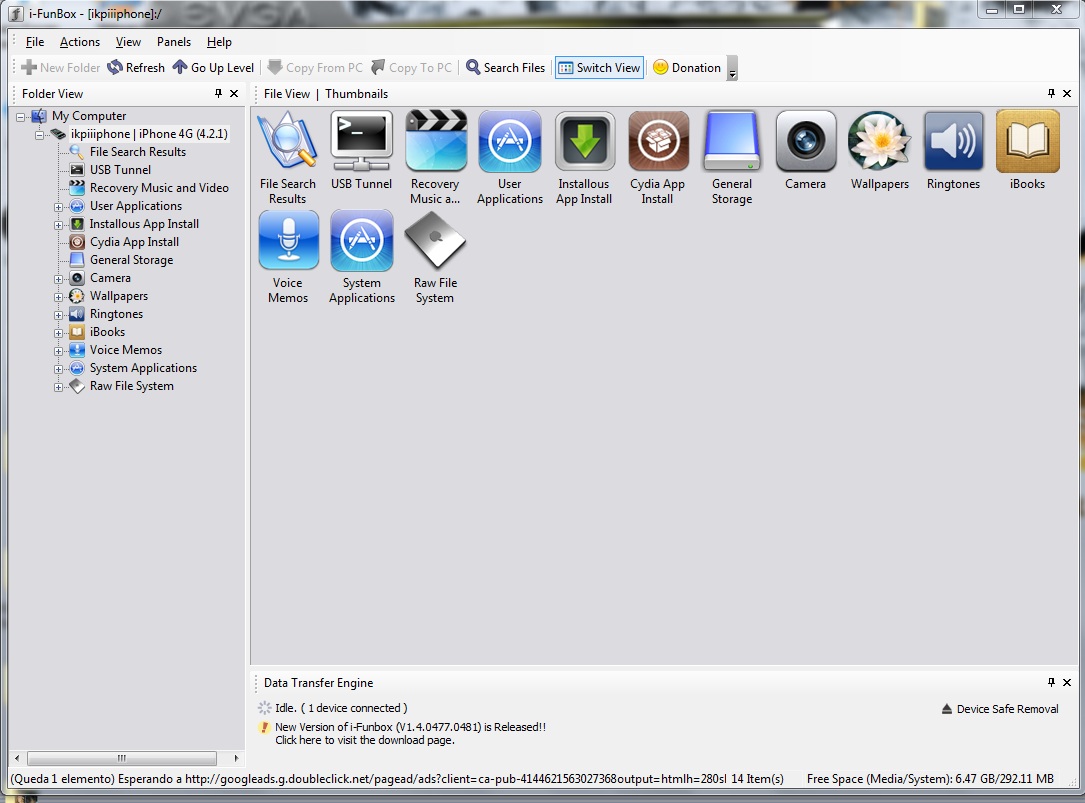Collapse the My Computer tree node

click(x=21, y=117)
